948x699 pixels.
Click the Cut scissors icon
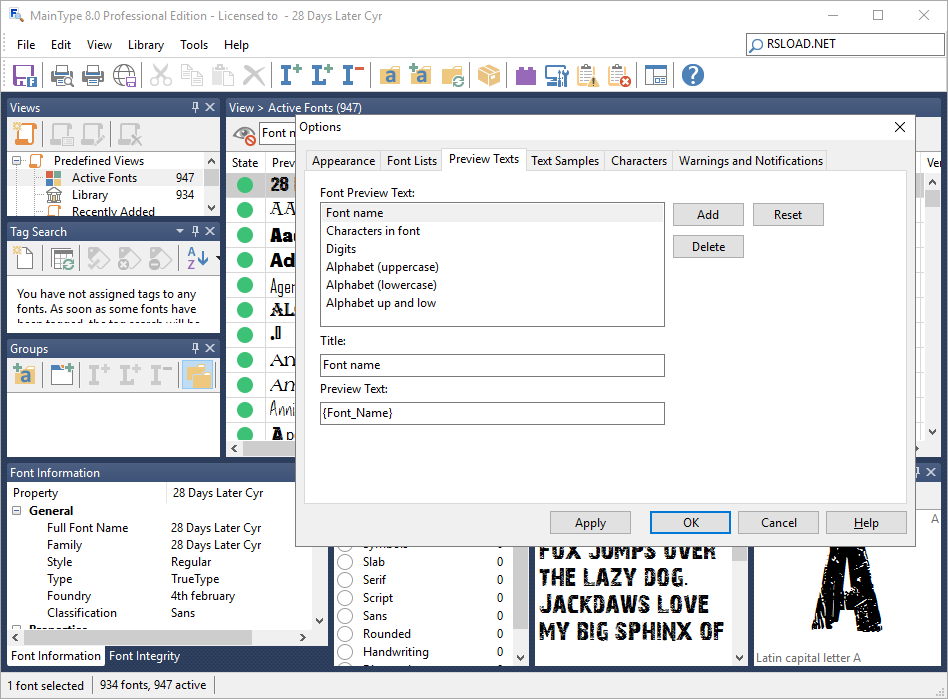(x=161, y=76)
